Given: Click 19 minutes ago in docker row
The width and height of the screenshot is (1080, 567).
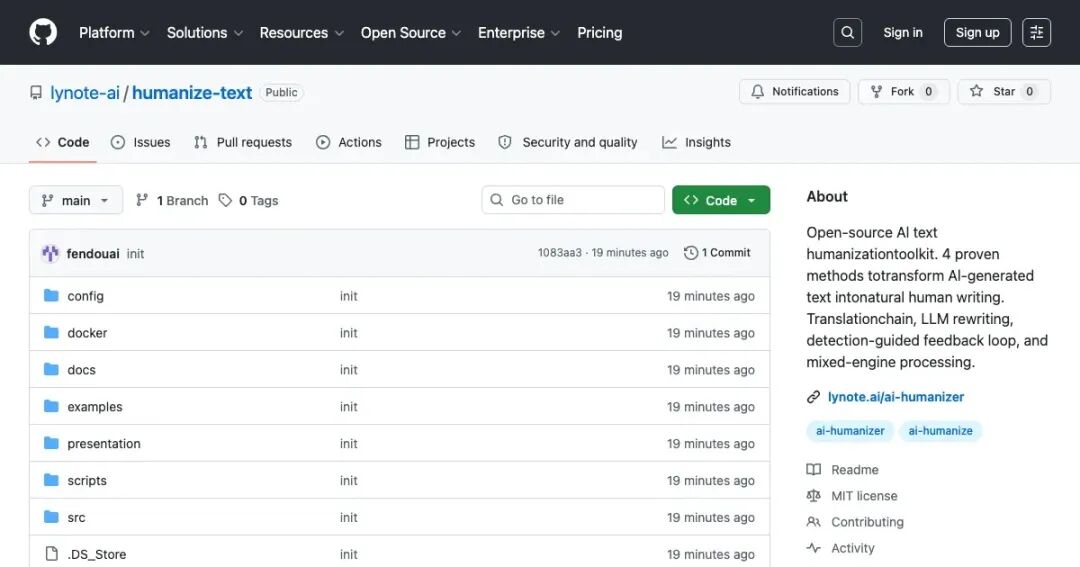Looking at the screenshot, I should point(711,333).
